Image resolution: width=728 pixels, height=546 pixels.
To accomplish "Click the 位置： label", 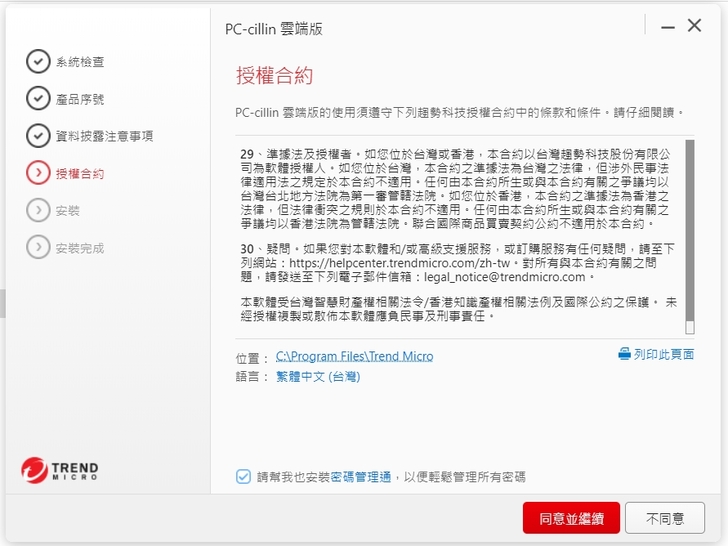I will click(252, 358).
